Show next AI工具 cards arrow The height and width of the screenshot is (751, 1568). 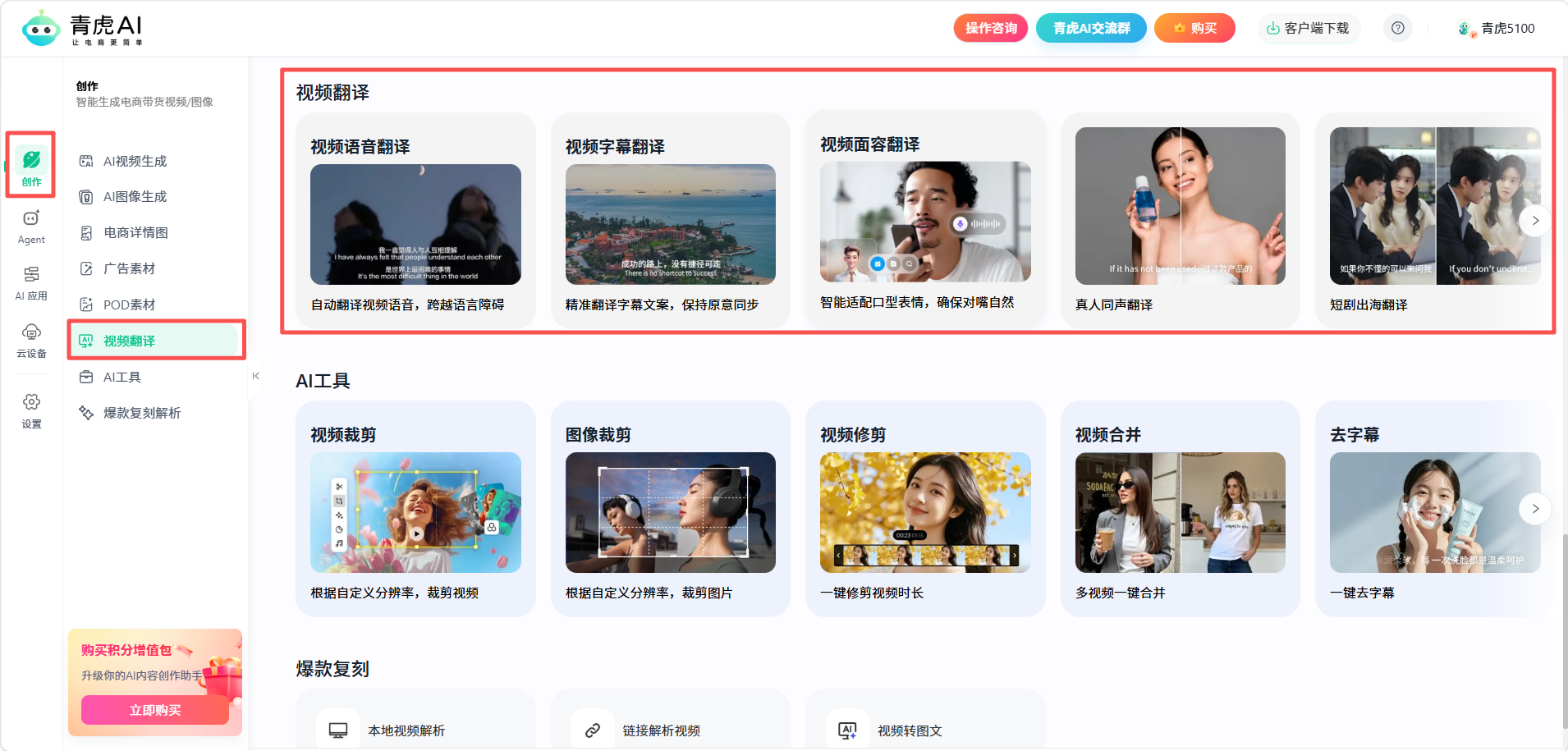click(1535, 509)
